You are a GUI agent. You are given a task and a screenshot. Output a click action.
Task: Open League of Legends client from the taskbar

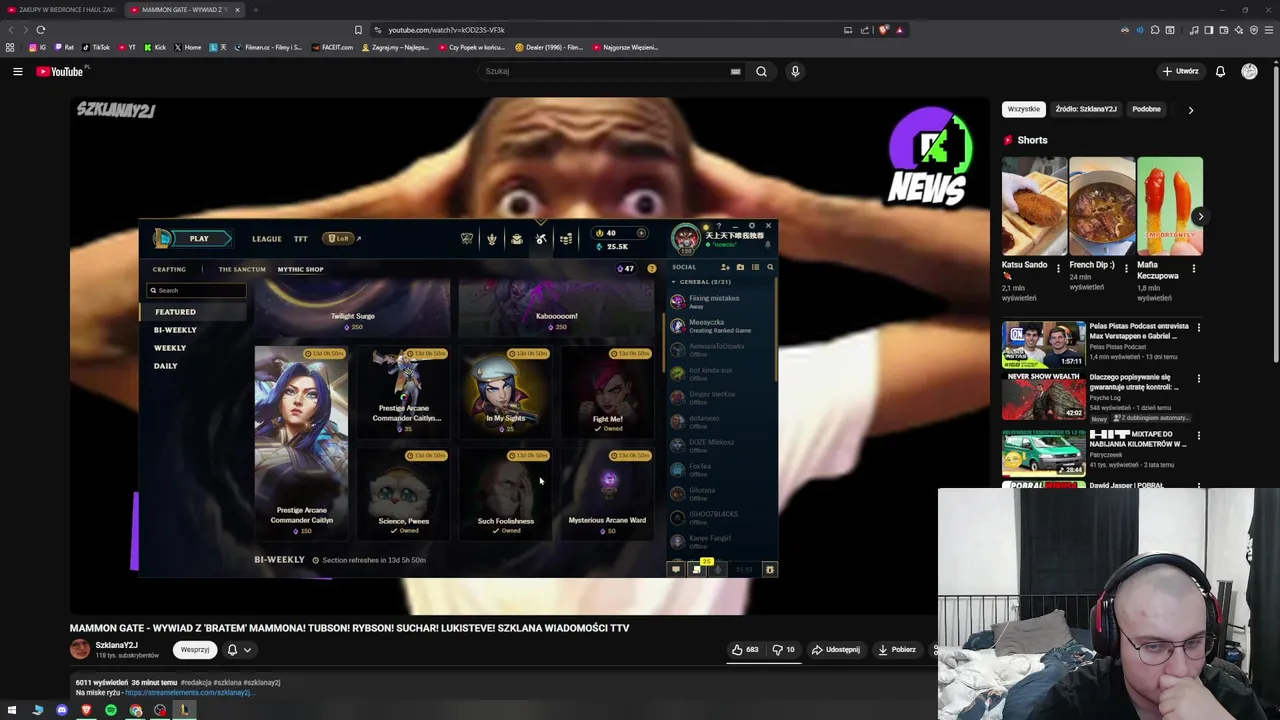(184, 710)
